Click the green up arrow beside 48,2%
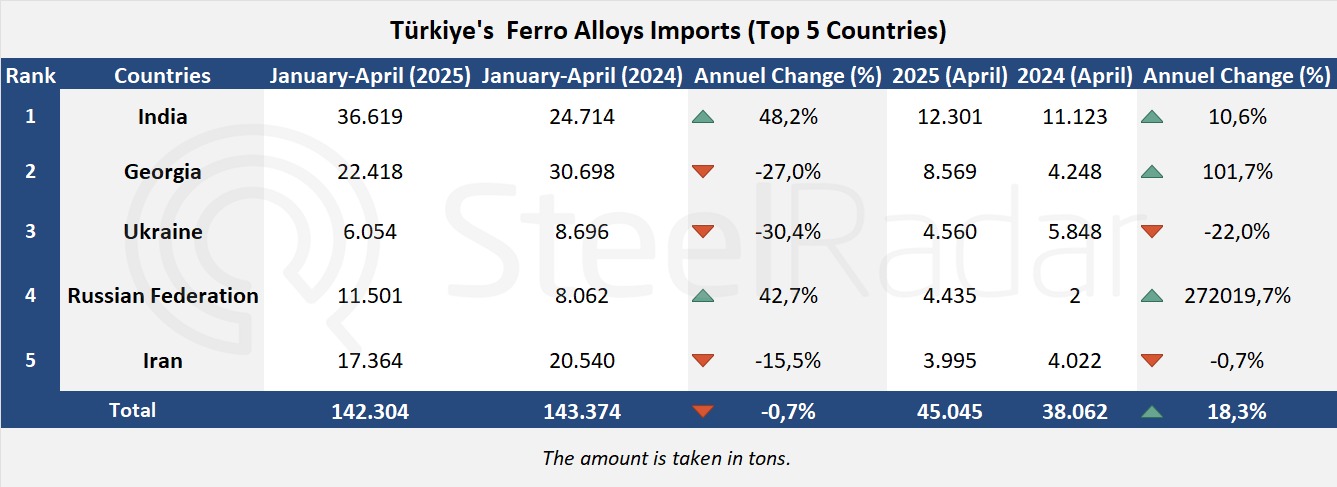The height and width of the screenshot is (487, 1337). click(x=703, y=117)
